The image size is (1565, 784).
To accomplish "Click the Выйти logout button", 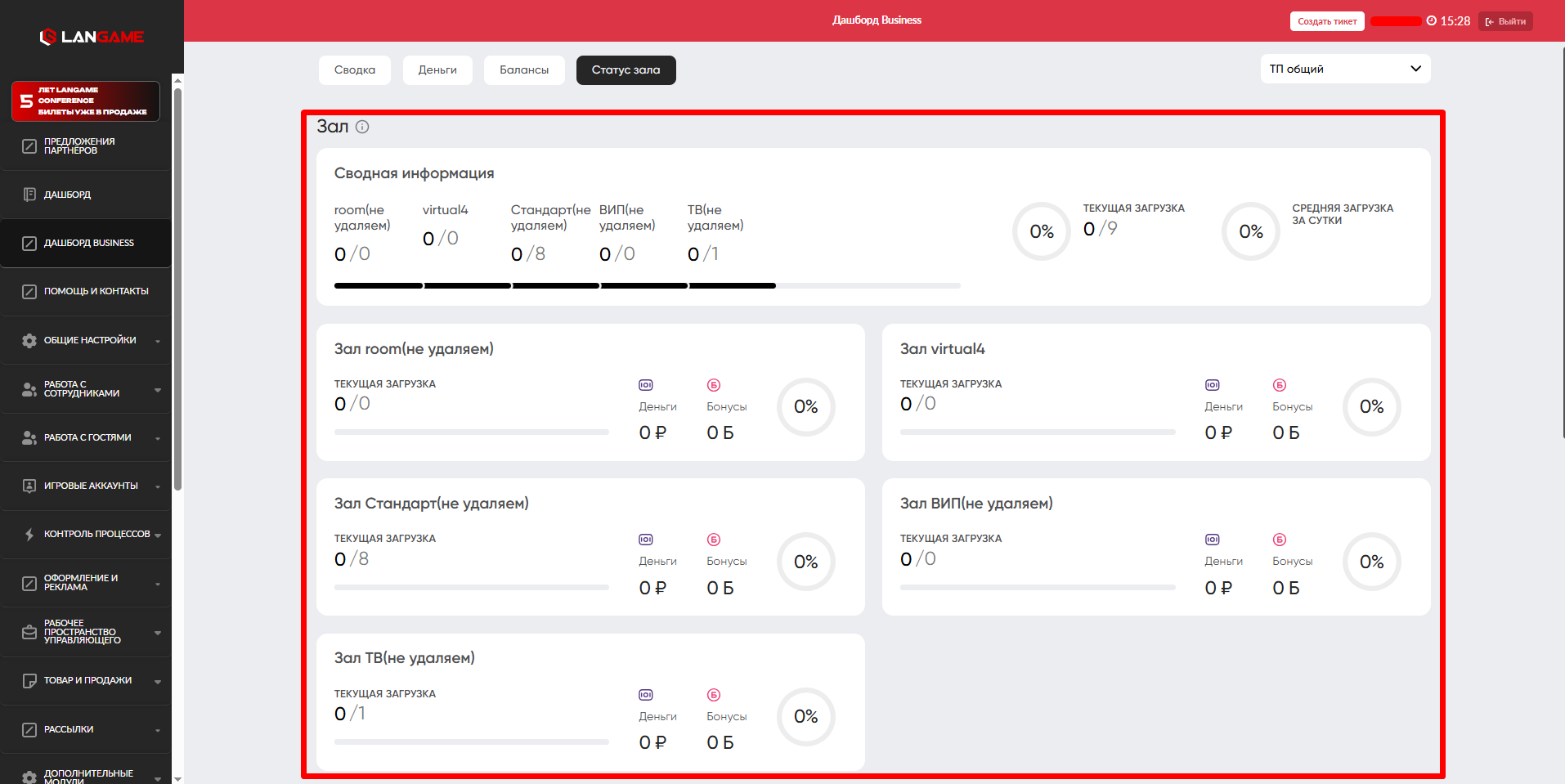I will tap(1505, 21).
